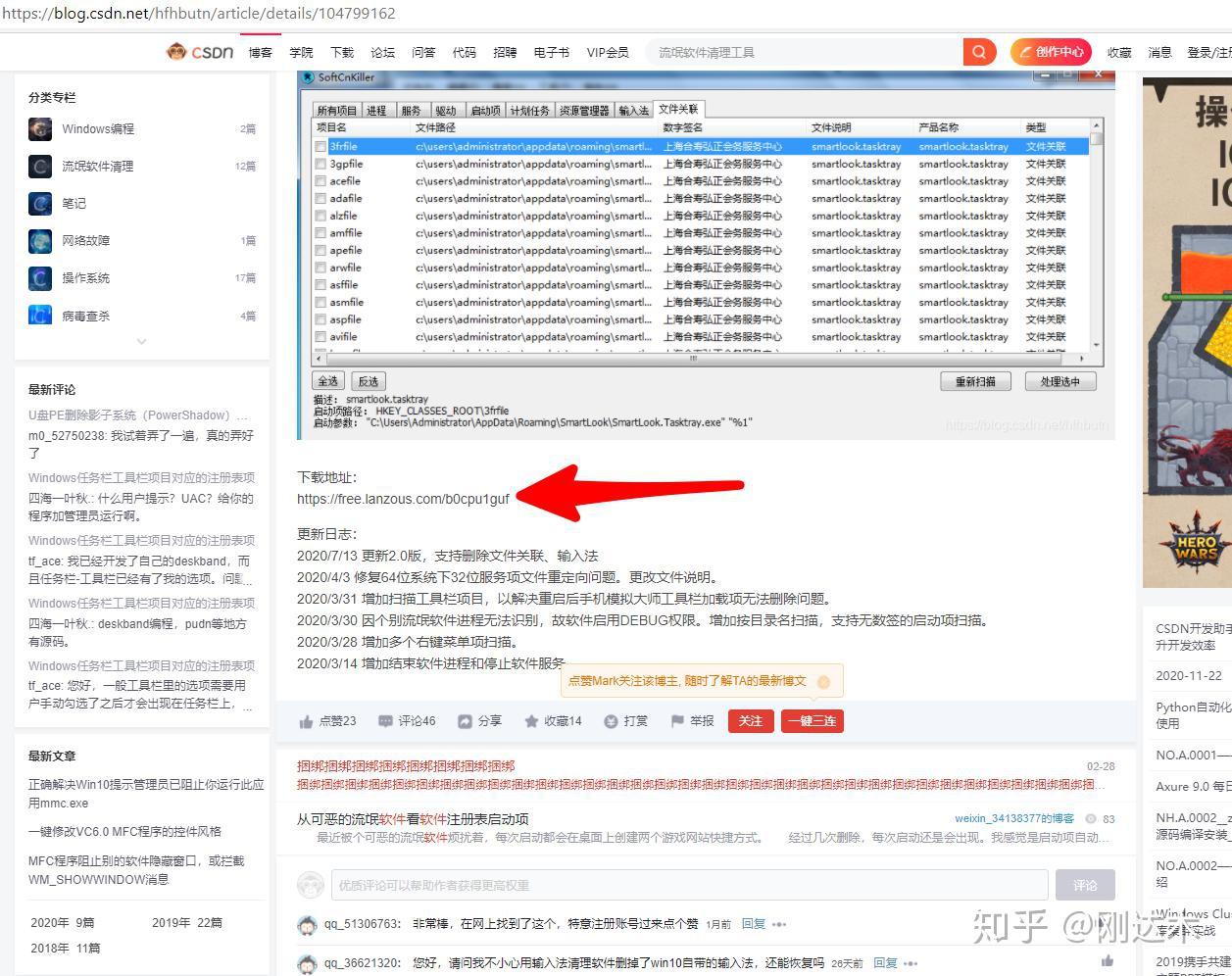
Task: Click the list's vertical scrollbar up arrow
Action: click(x=1097, y=125)
